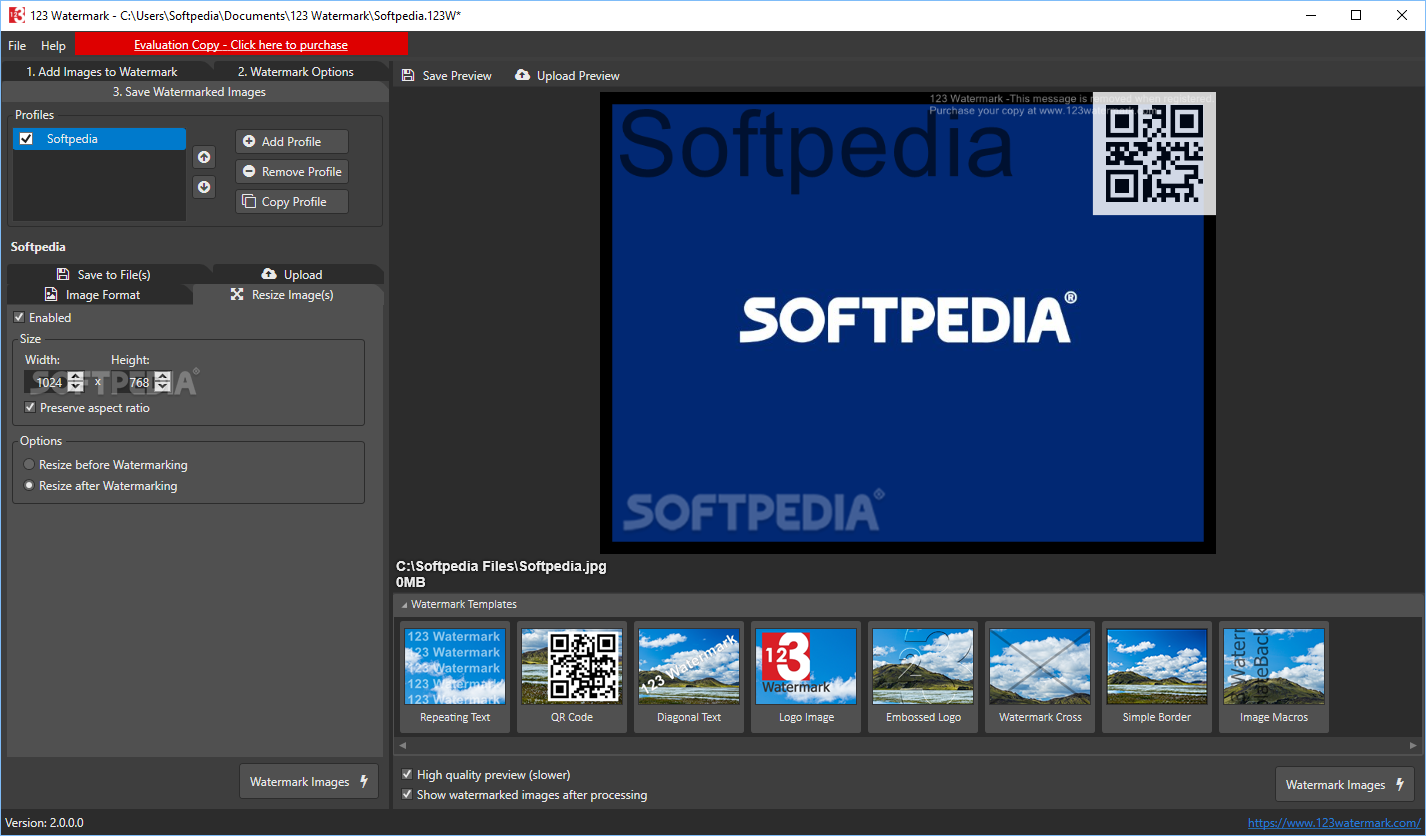Uncheck the Enabled checkbox for resizing
The image size is (1426, 836).
[x=19, y=318]
